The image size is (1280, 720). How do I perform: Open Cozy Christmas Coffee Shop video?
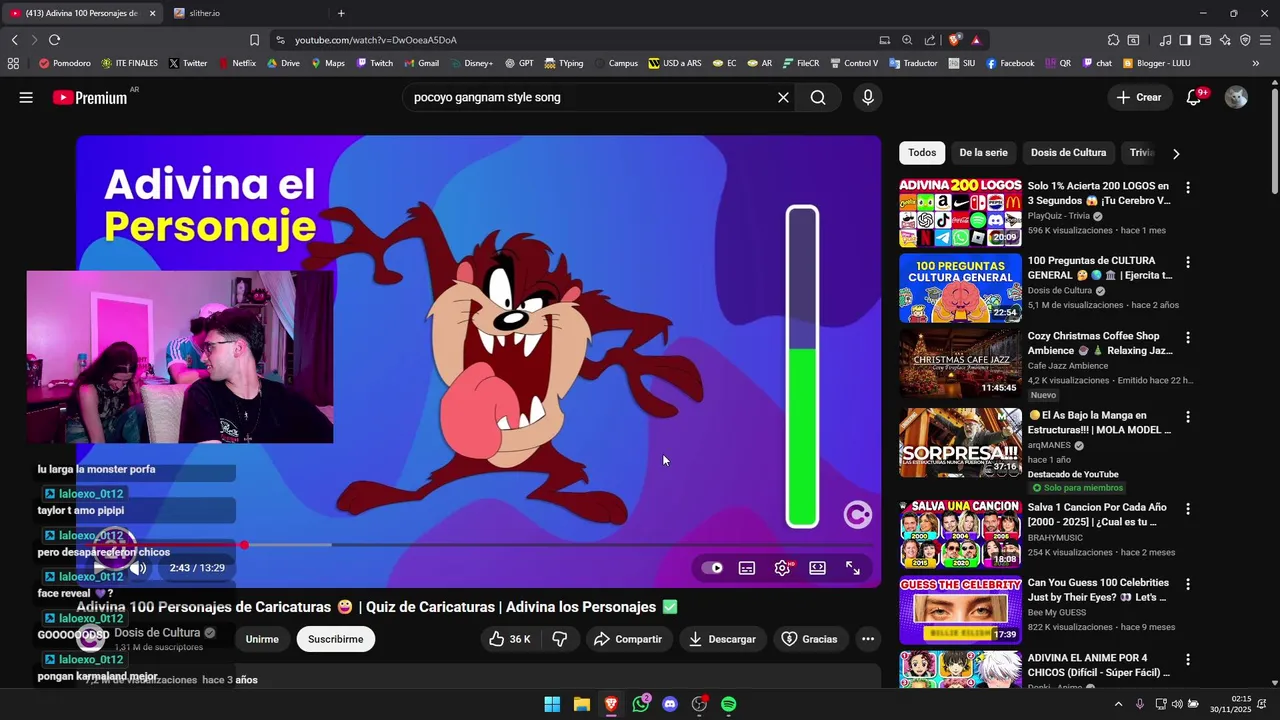click(960, 364)
